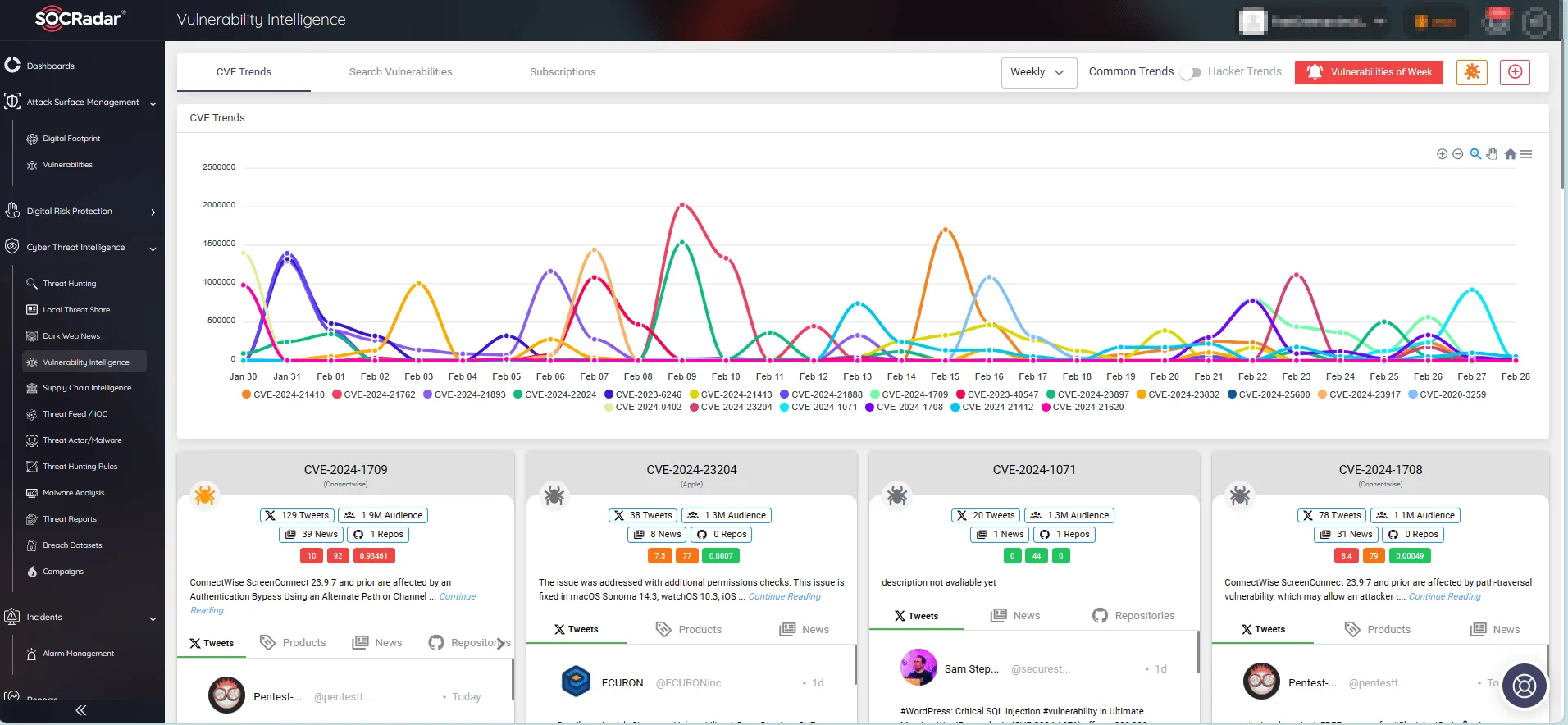Open Repositories tab on CVE-2024-1071 card

[x=1133, y=616]
